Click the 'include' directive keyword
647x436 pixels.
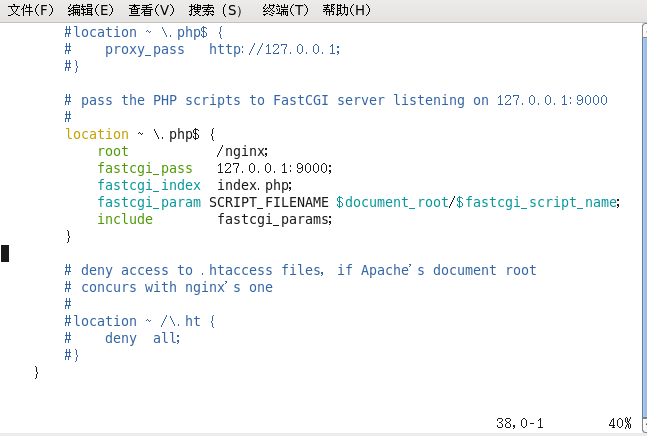(125, 219)
